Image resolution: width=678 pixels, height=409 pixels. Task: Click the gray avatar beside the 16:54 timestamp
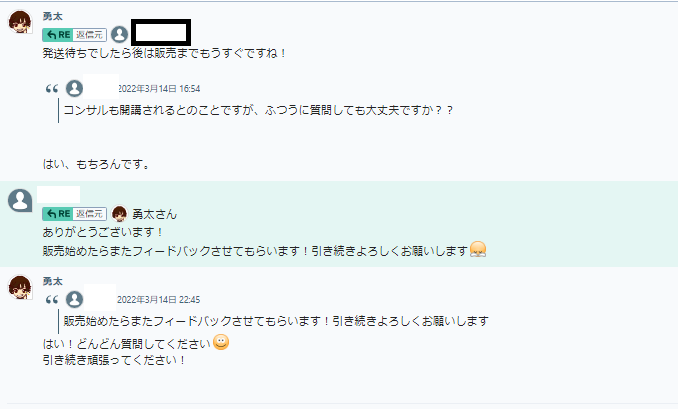coord(74,88)
